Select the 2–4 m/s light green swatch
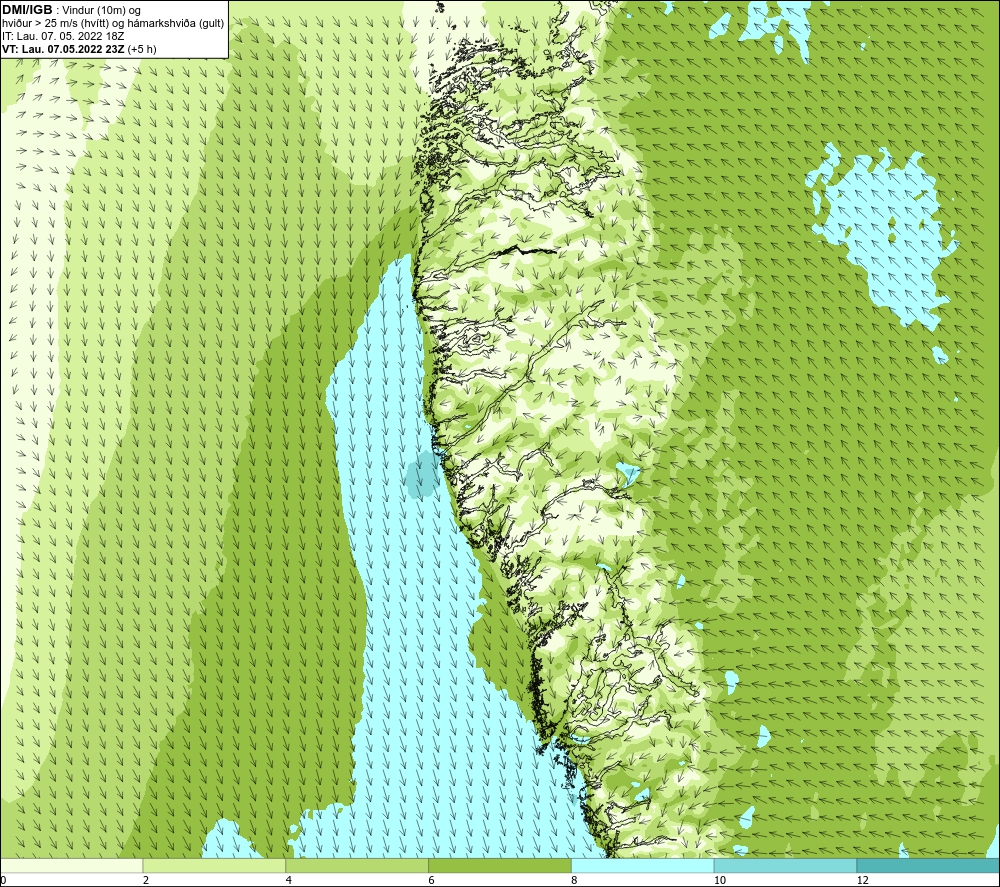1000x887 pixels. pyautogui.click(x=214, y=865)
